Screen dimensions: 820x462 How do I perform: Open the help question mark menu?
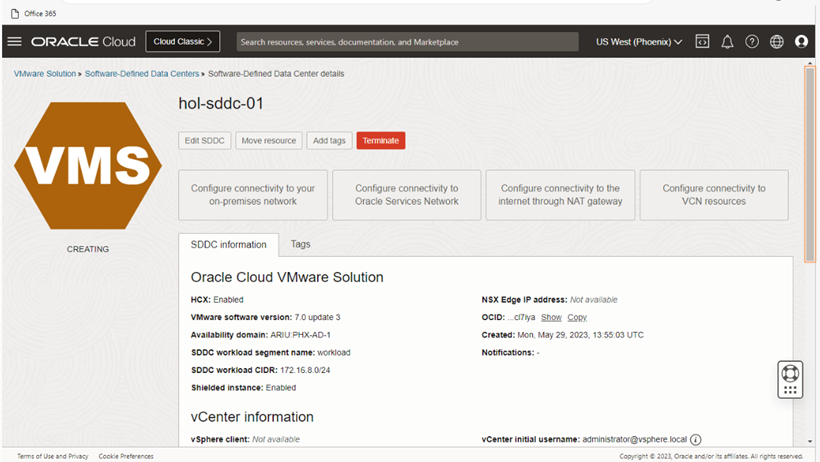[x=752, y=41]
